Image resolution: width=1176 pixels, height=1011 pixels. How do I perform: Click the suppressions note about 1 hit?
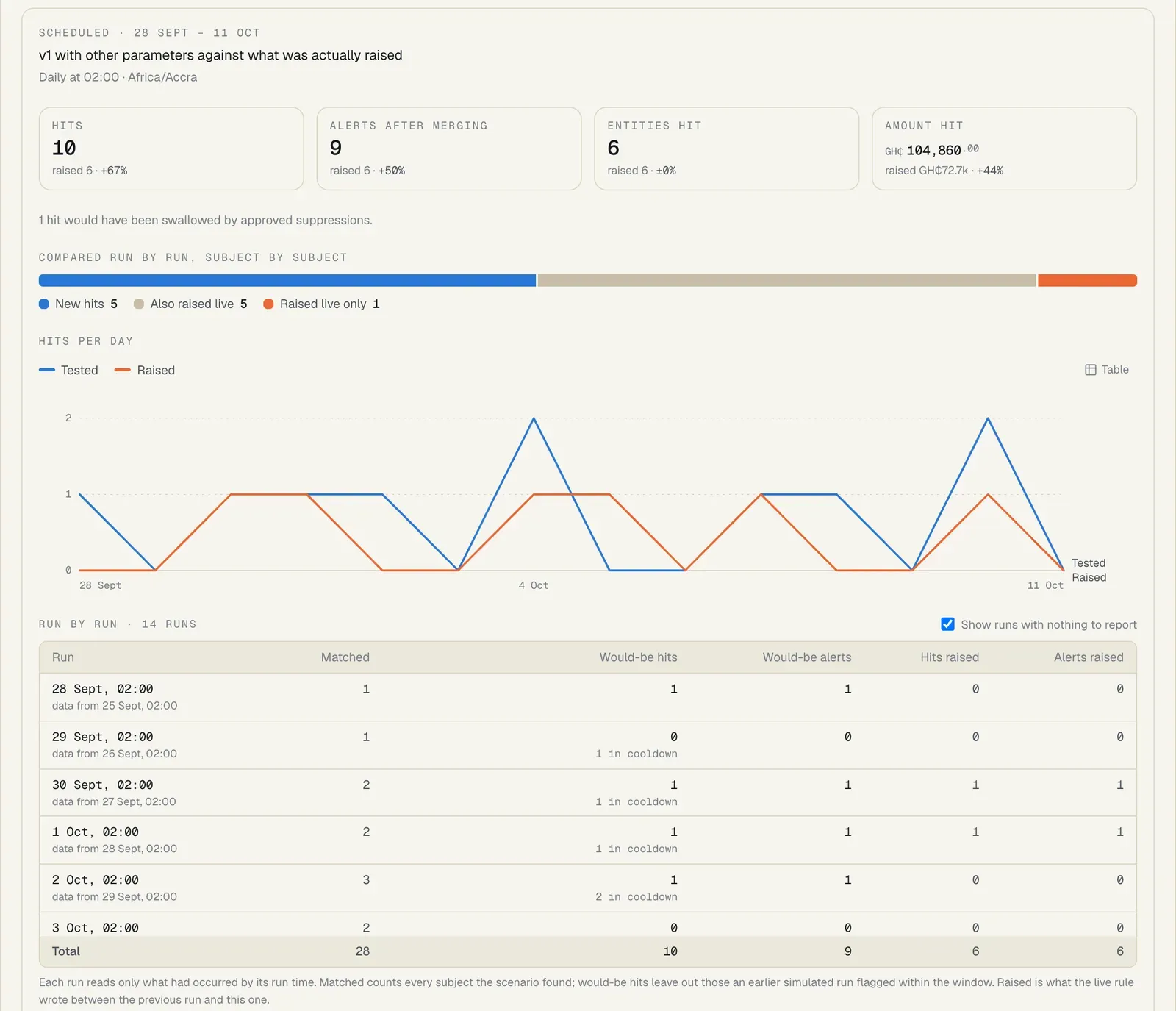206,221
